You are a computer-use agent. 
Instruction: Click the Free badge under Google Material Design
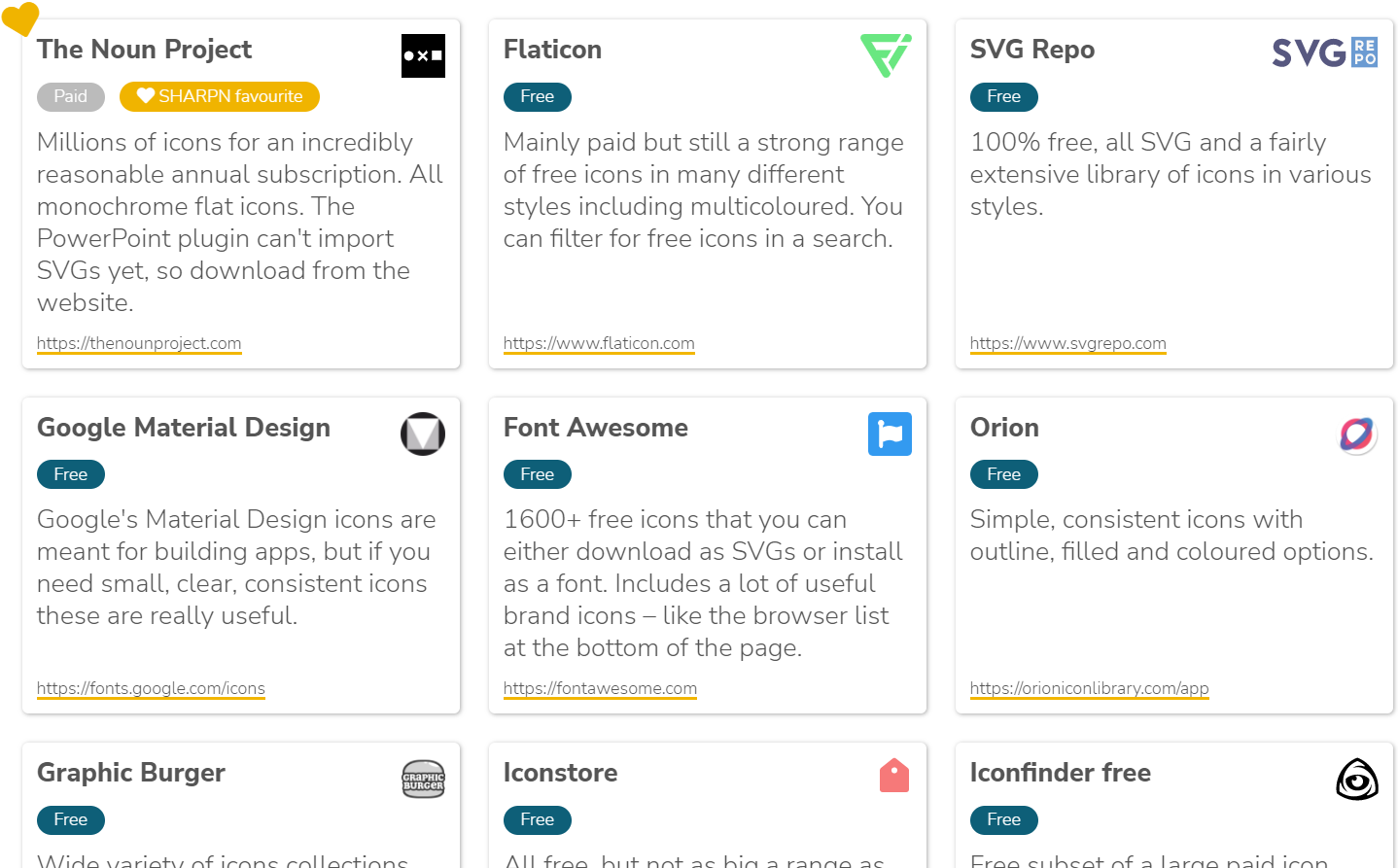click(71, 474)
